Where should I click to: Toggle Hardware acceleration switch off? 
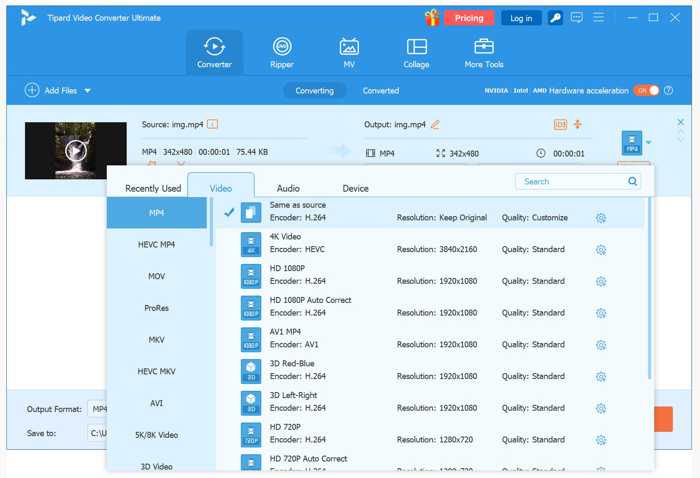[646, 91]
